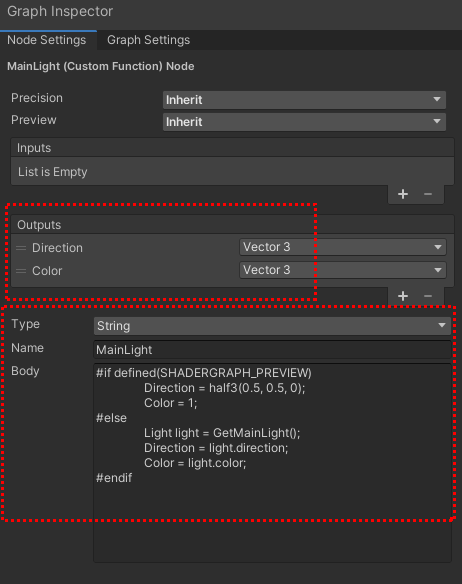Click the Outputs list header

(232, 225)
